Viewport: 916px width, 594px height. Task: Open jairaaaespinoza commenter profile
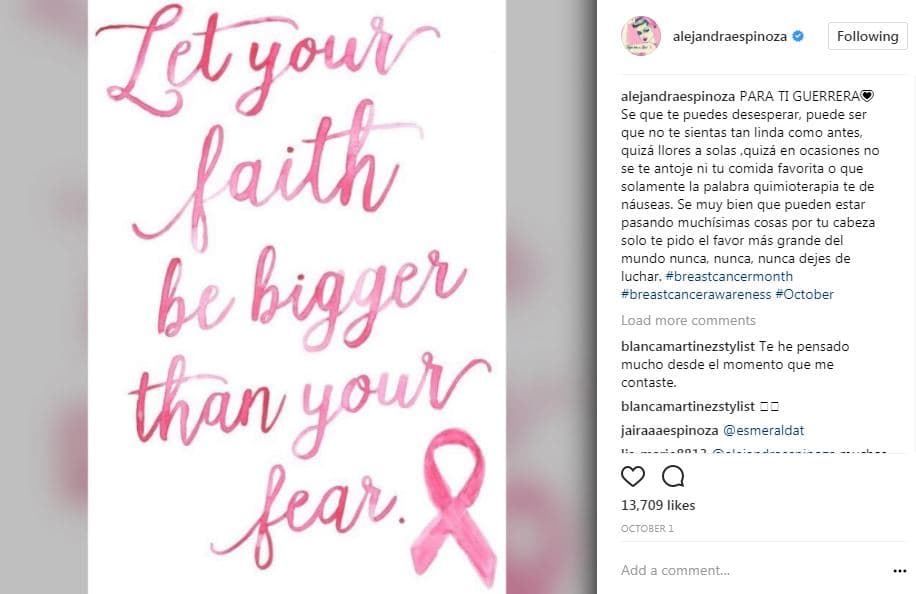pos(669,430)
